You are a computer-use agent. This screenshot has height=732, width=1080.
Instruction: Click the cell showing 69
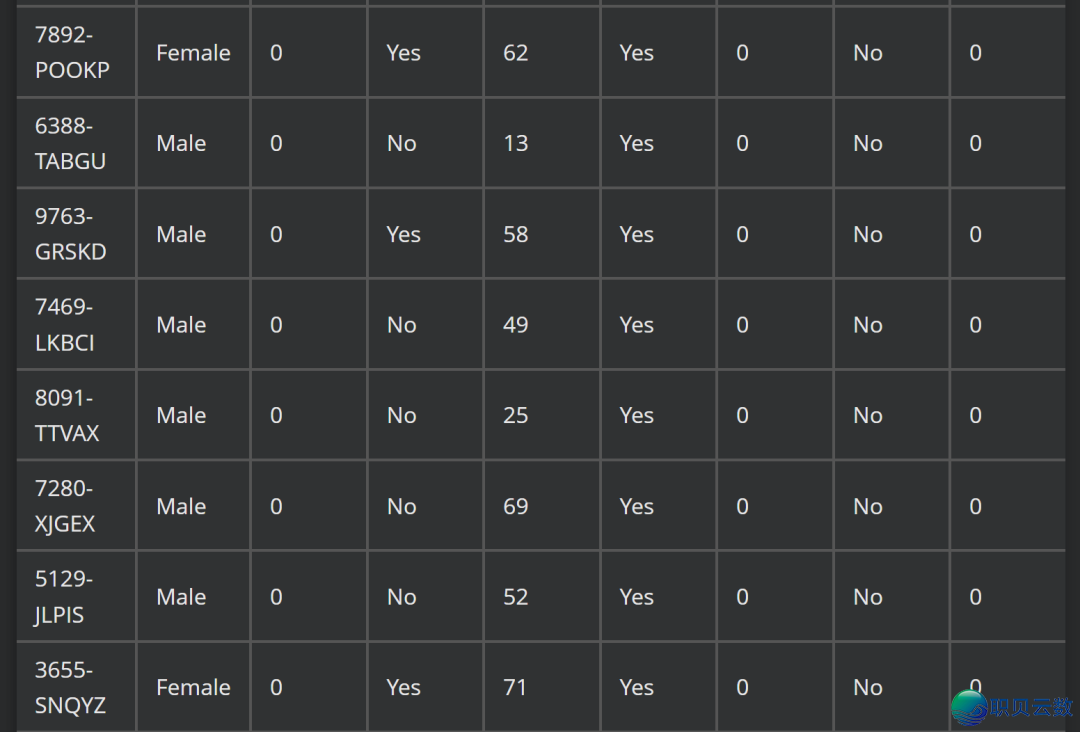point(516,507)
